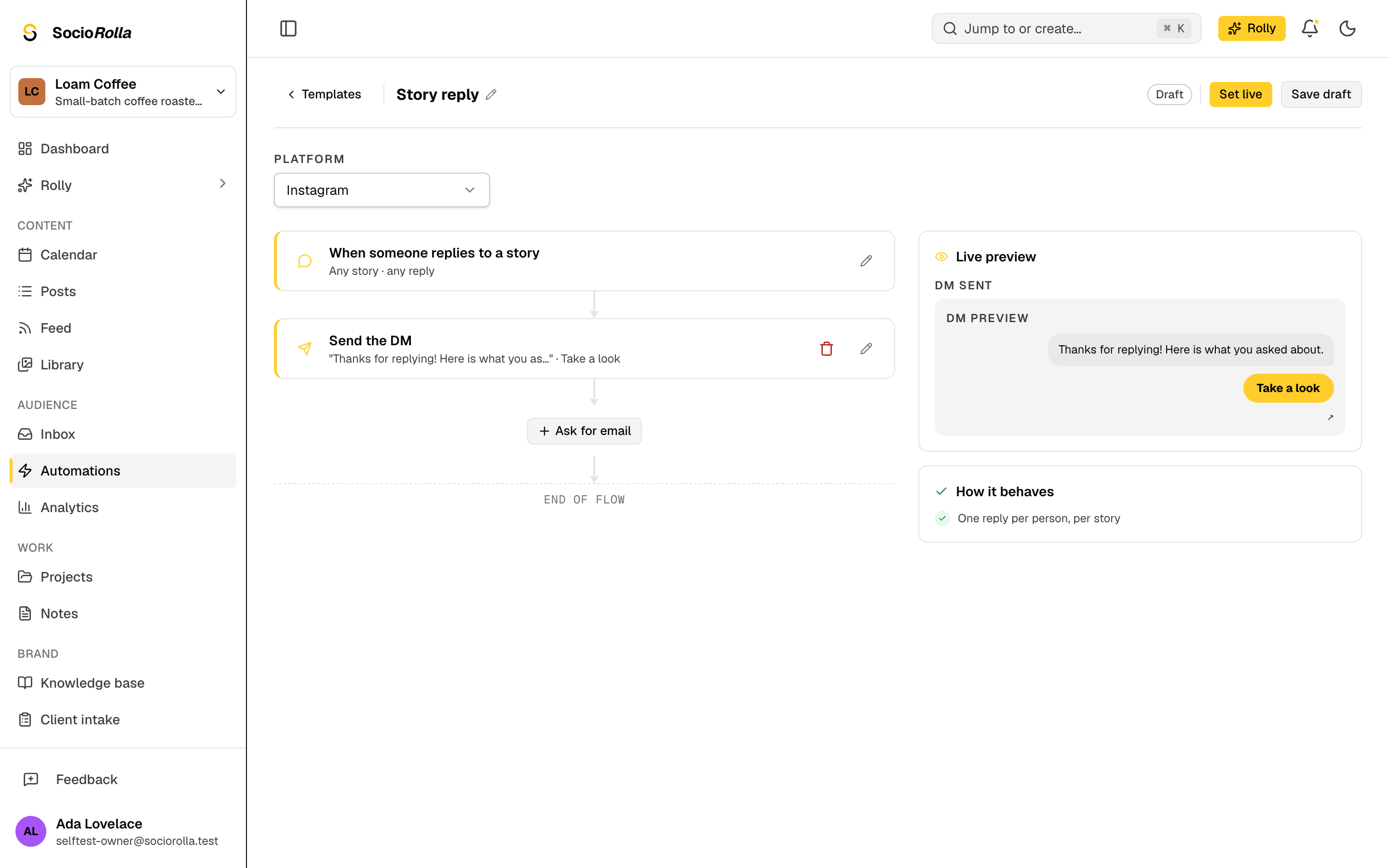Save the automation as draft
1389x868 pixels.
tap(1321, 94)
